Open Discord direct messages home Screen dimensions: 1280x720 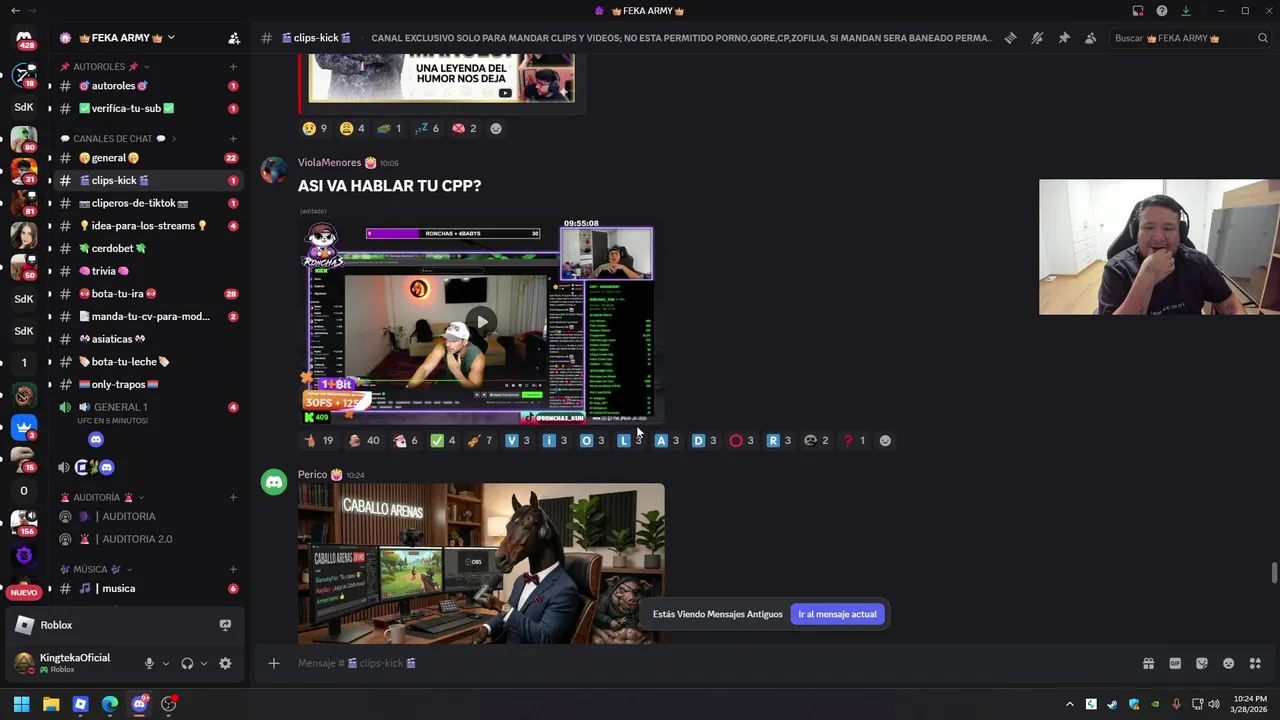point(24,40)
